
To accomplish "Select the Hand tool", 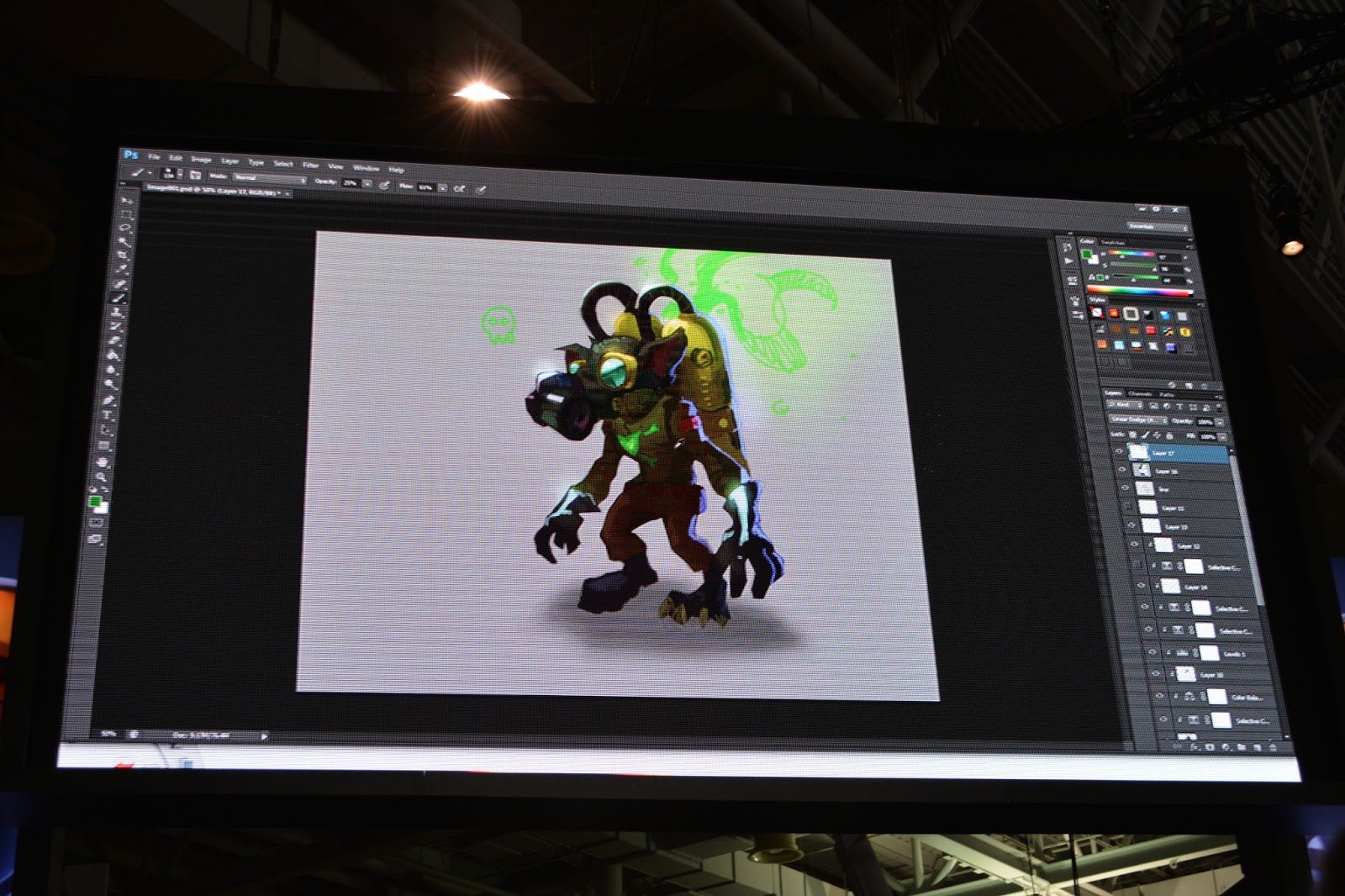I will coord(103,462).
